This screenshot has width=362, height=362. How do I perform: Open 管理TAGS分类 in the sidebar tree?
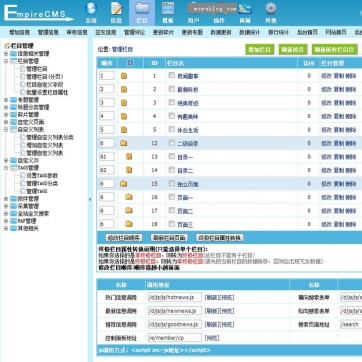click(42, 183)
